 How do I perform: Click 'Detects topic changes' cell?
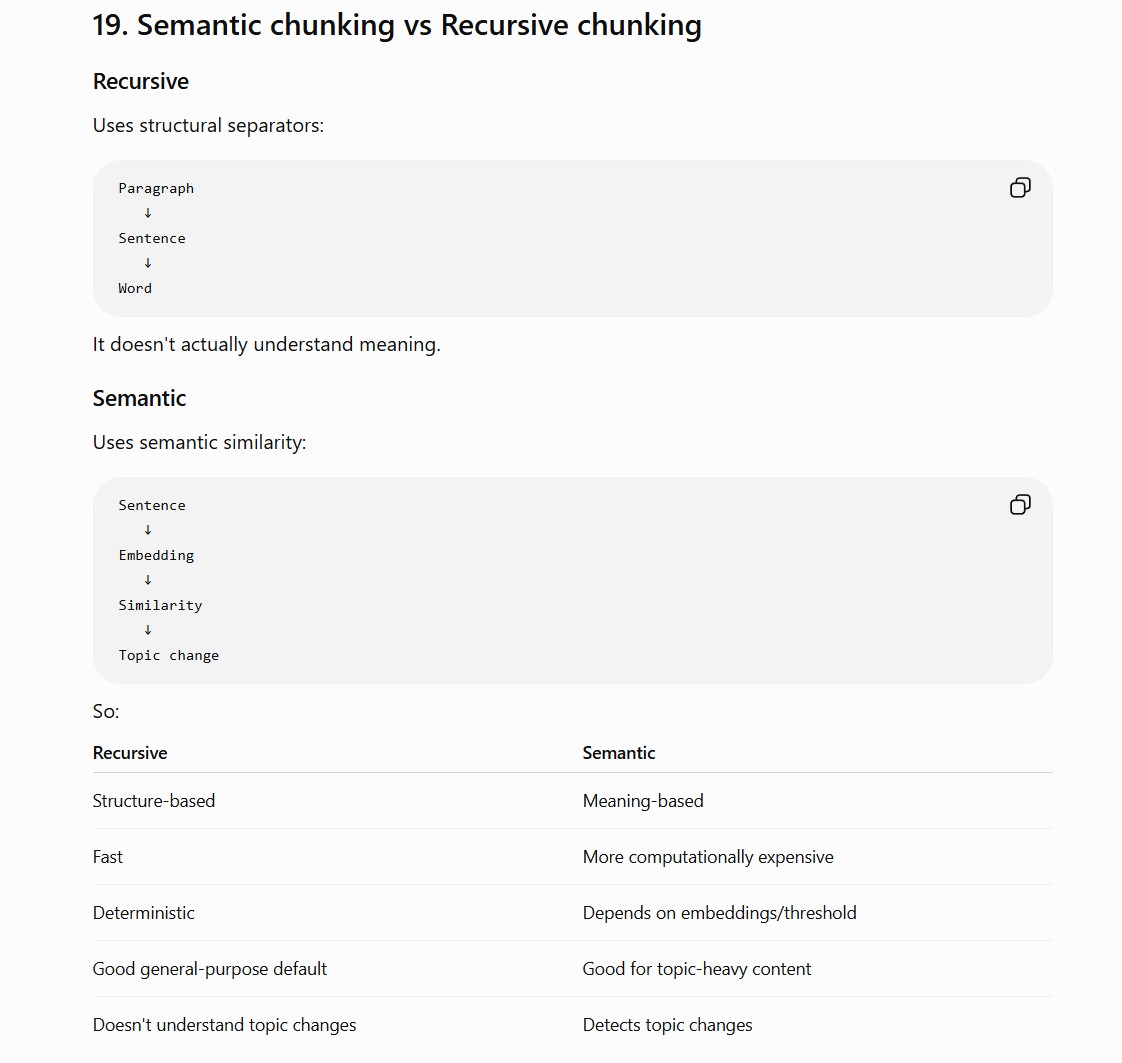pyautogui.click(x=668, y=1025)
